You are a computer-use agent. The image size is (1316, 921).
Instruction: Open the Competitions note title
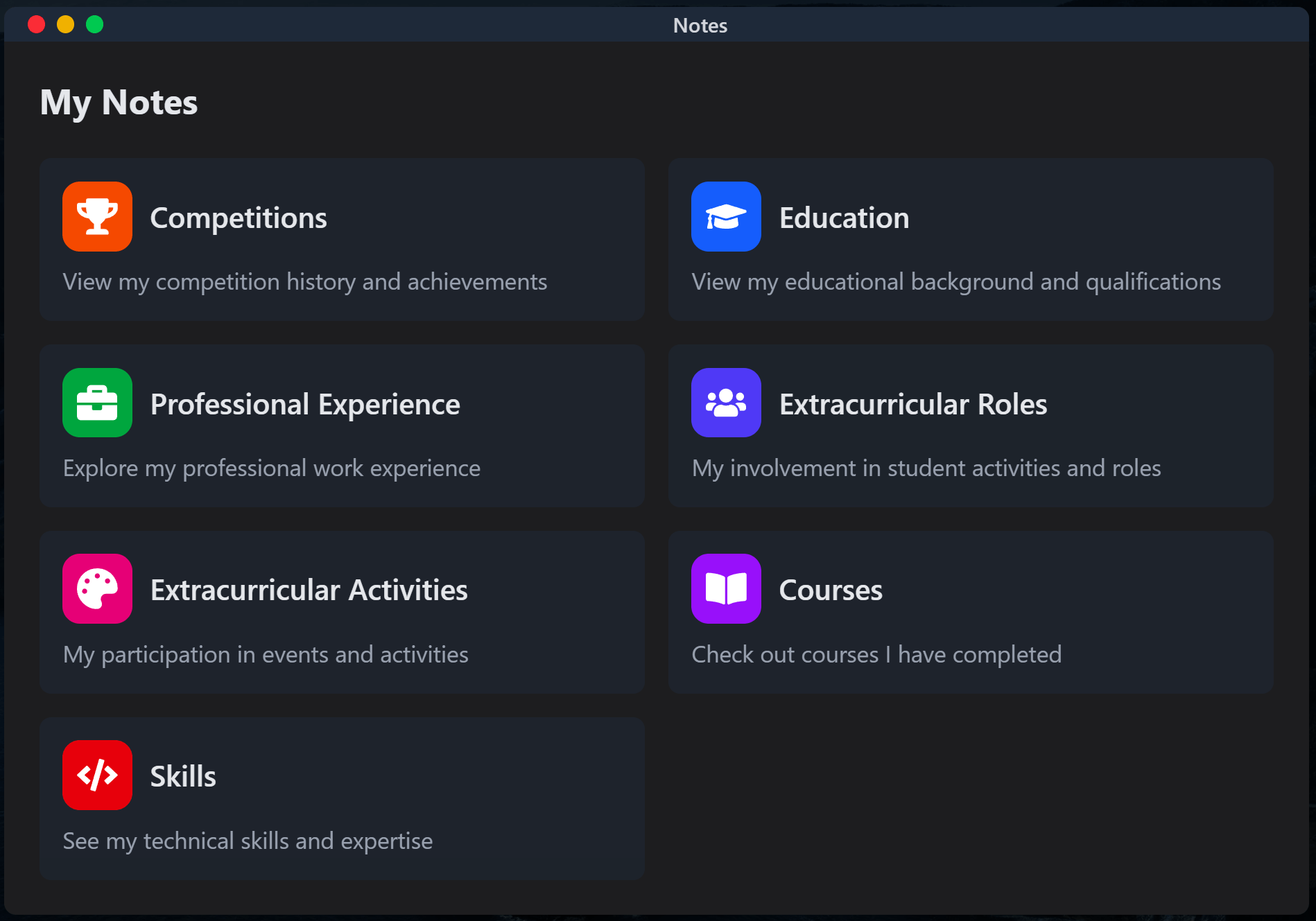[x=239, y=218]
